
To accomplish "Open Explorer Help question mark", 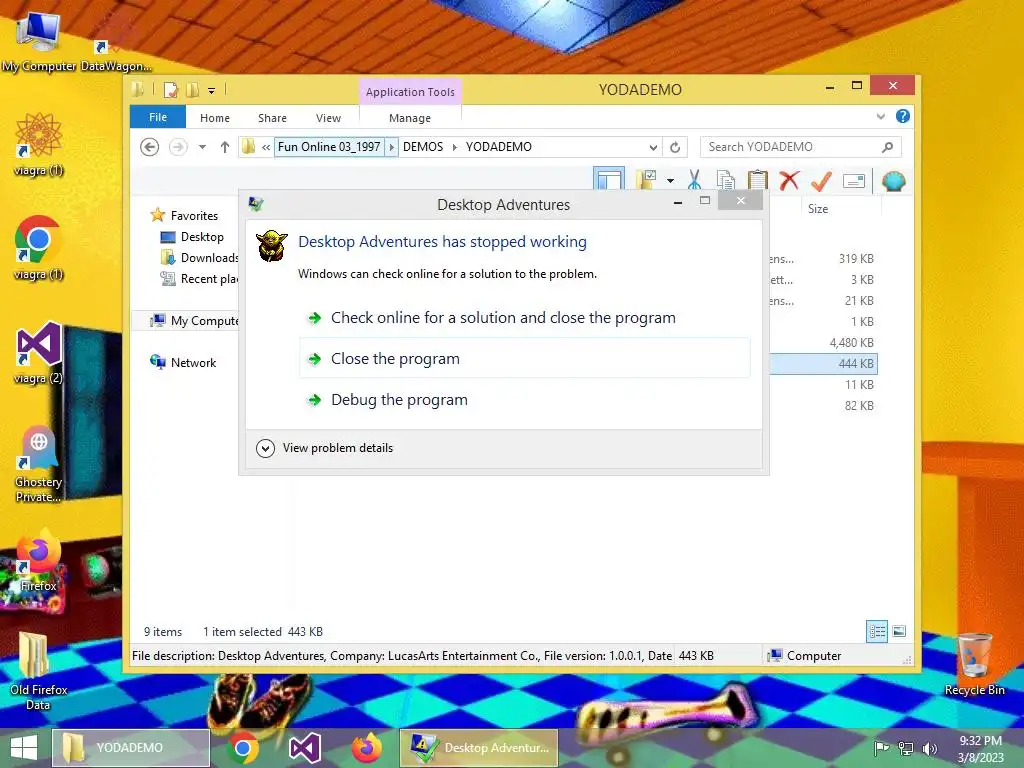I will [x=903, y=116].
